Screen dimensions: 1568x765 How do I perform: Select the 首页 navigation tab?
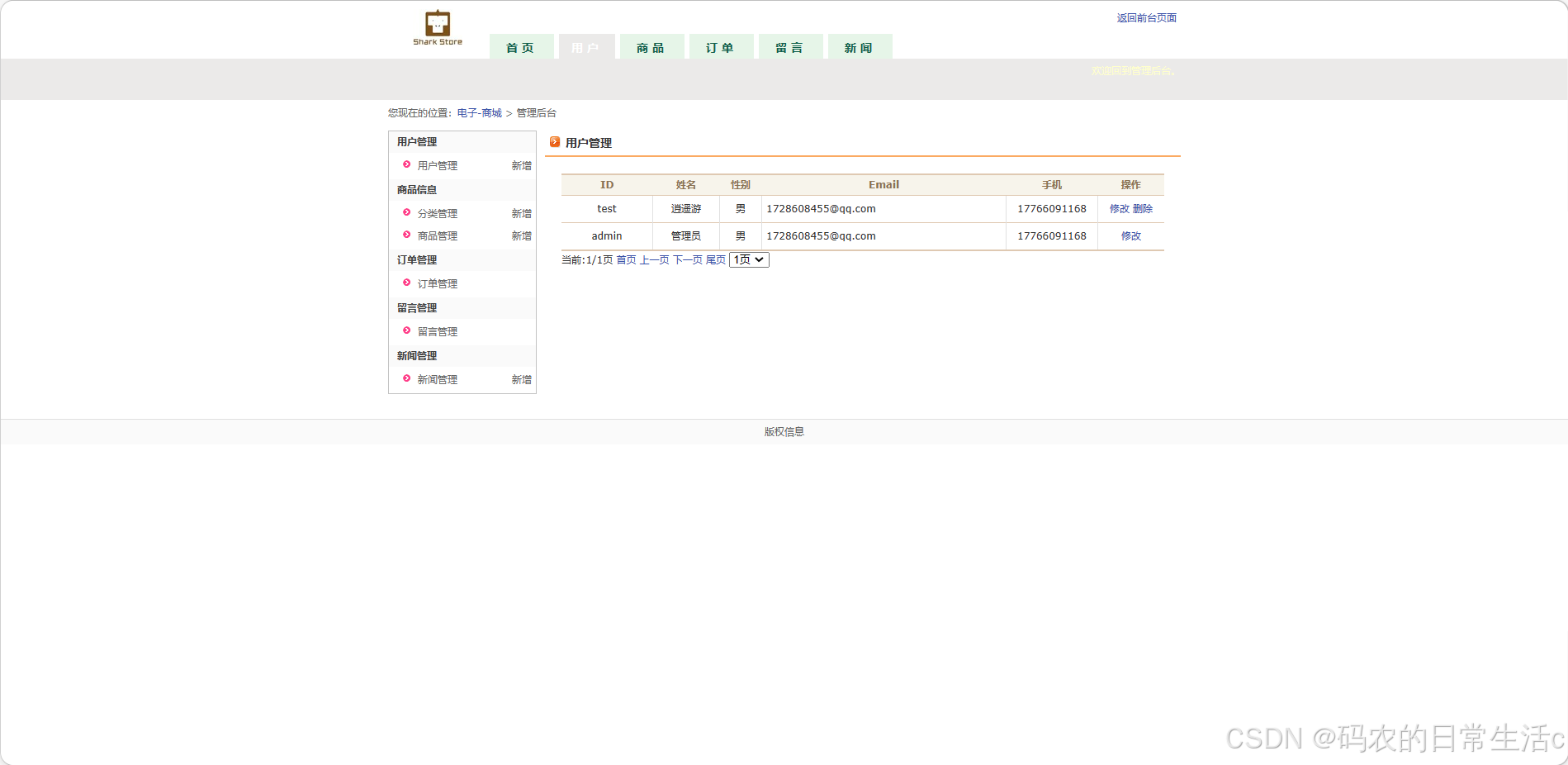[x=521, y=46]
